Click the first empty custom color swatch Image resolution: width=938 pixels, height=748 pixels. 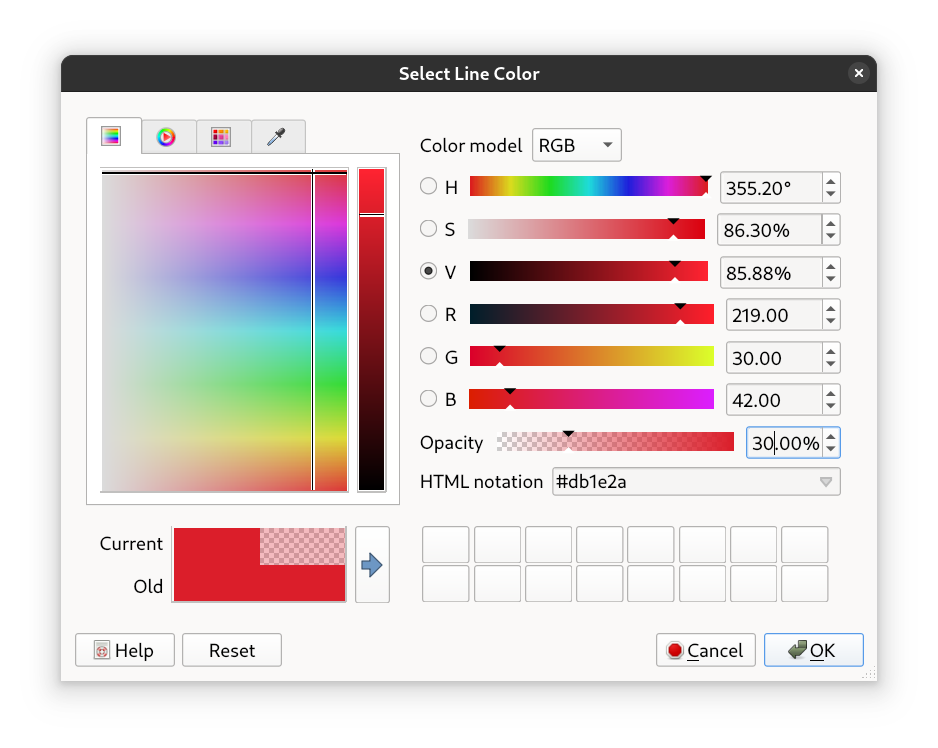coord(446,545)
